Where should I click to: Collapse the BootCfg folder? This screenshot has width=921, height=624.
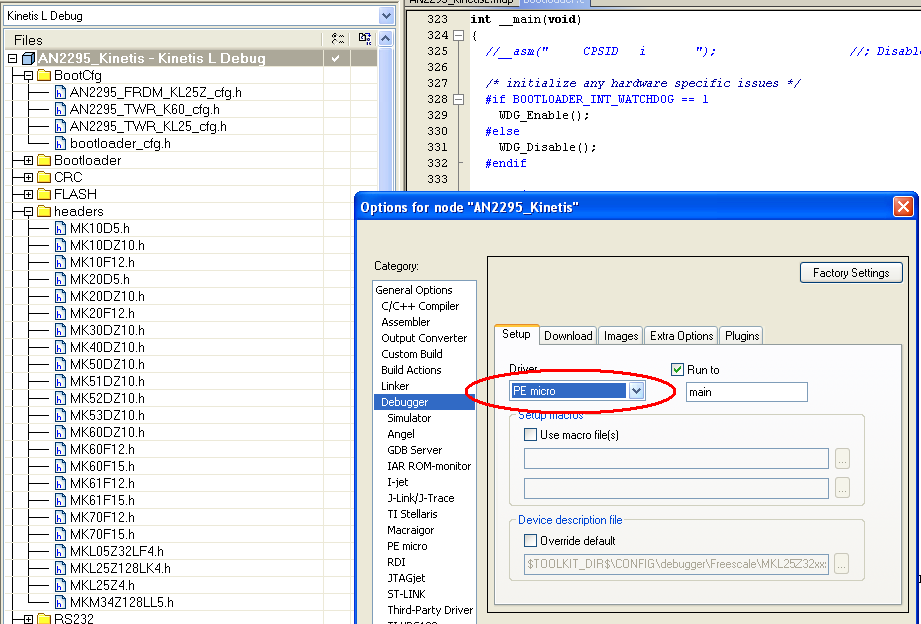28,75
